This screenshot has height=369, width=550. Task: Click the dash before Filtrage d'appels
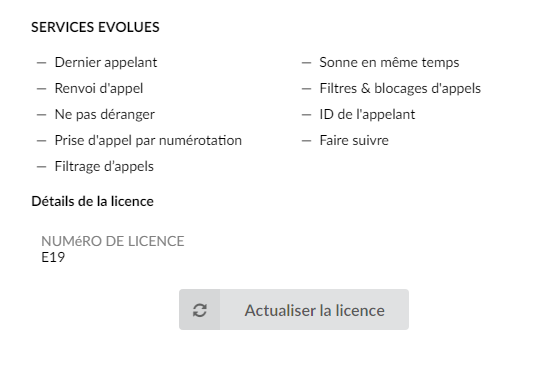[41, 167]
